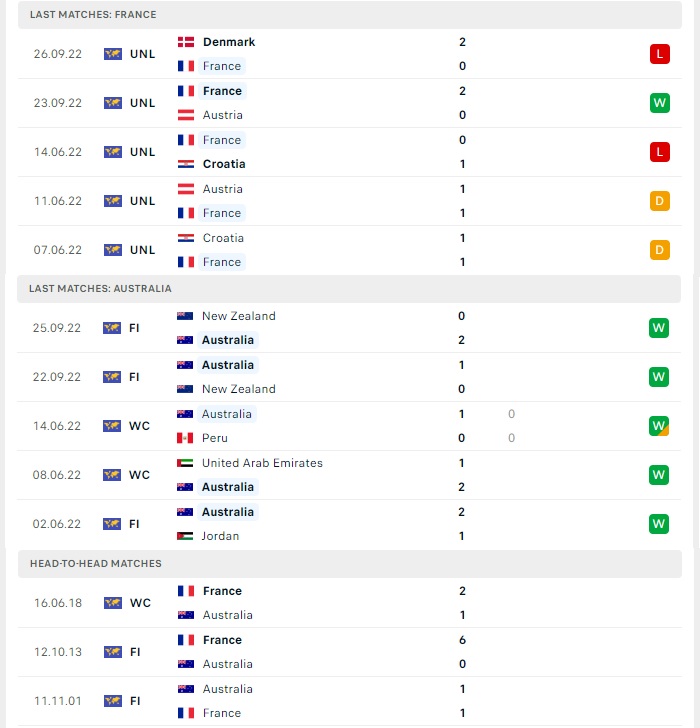Open the Last Matches: Australia section header
700x728 pixels.
click(349, 289)
